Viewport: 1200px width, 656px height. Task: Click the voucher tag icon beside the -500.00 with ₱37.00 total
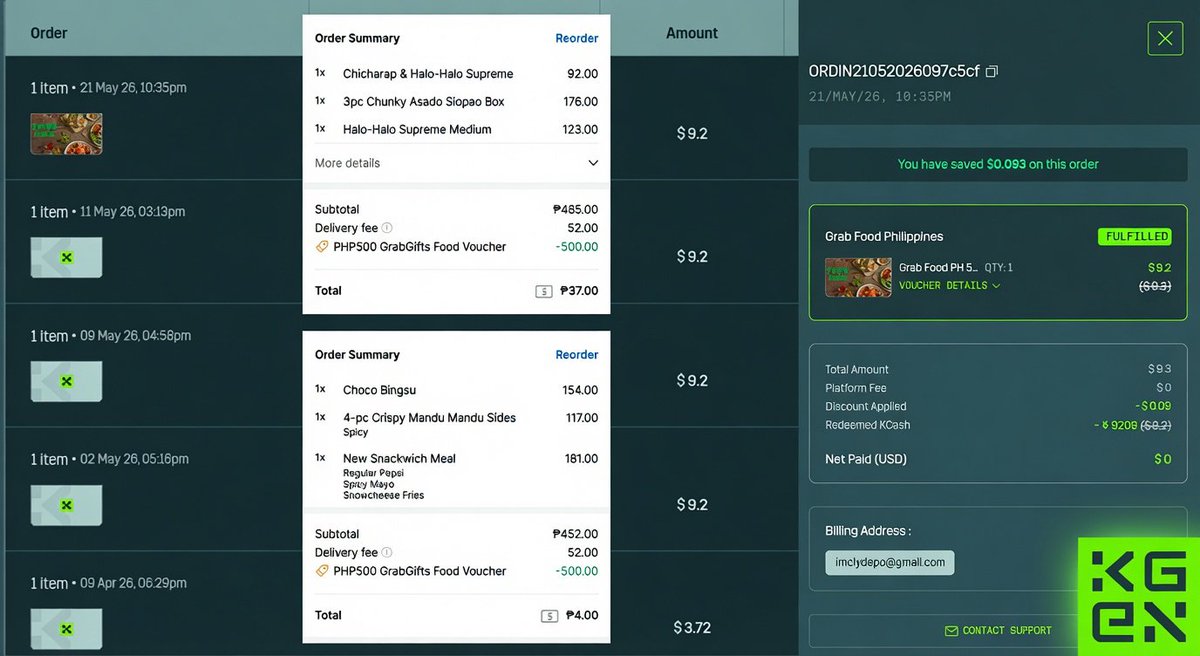point(322,246)
